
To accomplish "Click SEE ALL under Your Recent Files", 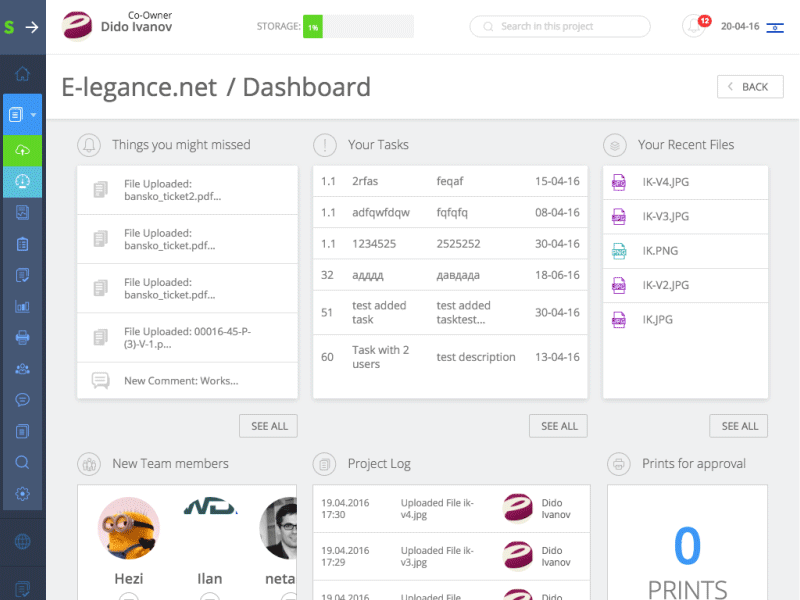I will point(738,425).
